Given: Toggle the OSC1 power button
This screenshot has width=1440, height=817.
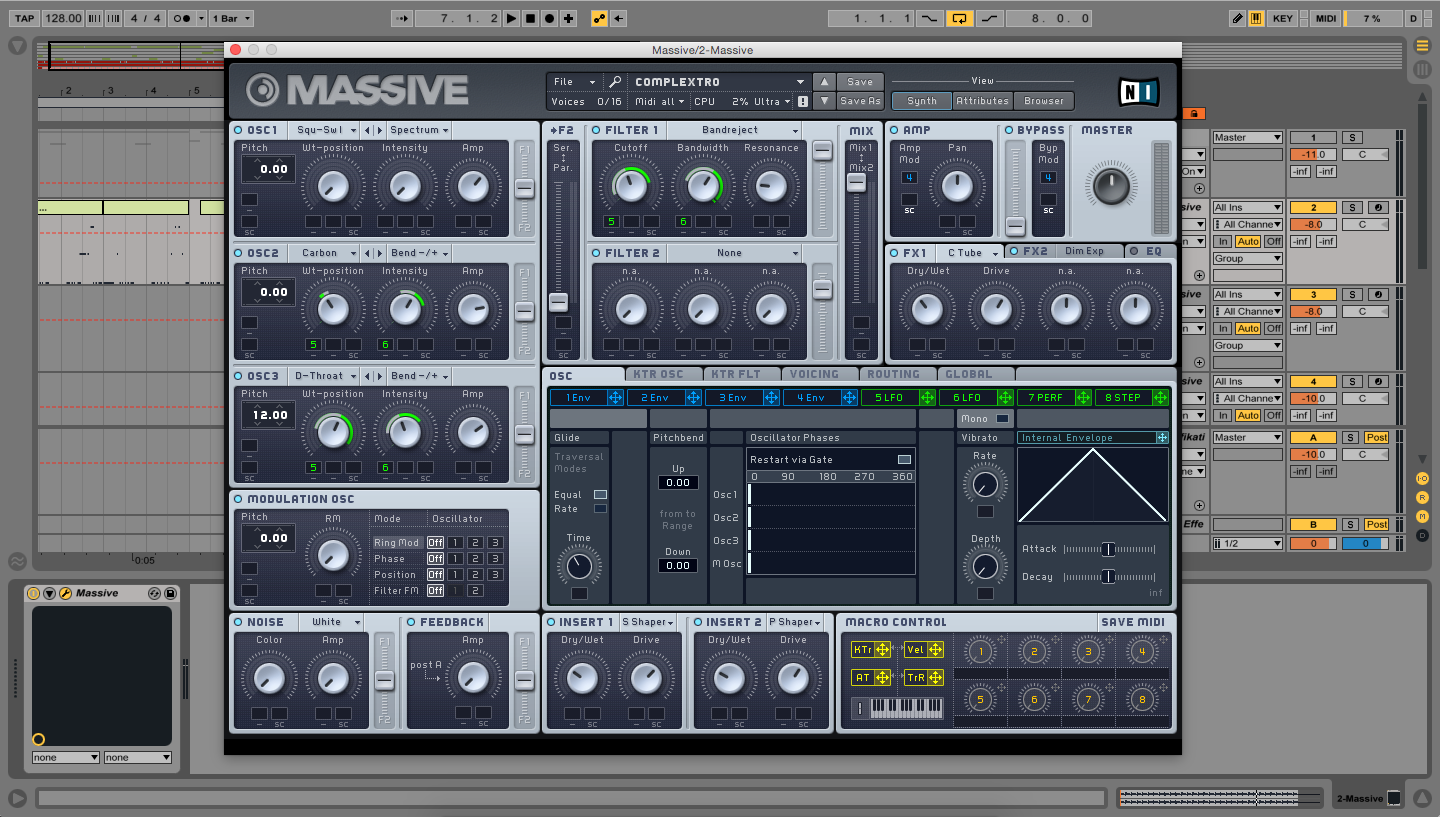Looking at the screenshot, I should (239, 130).
